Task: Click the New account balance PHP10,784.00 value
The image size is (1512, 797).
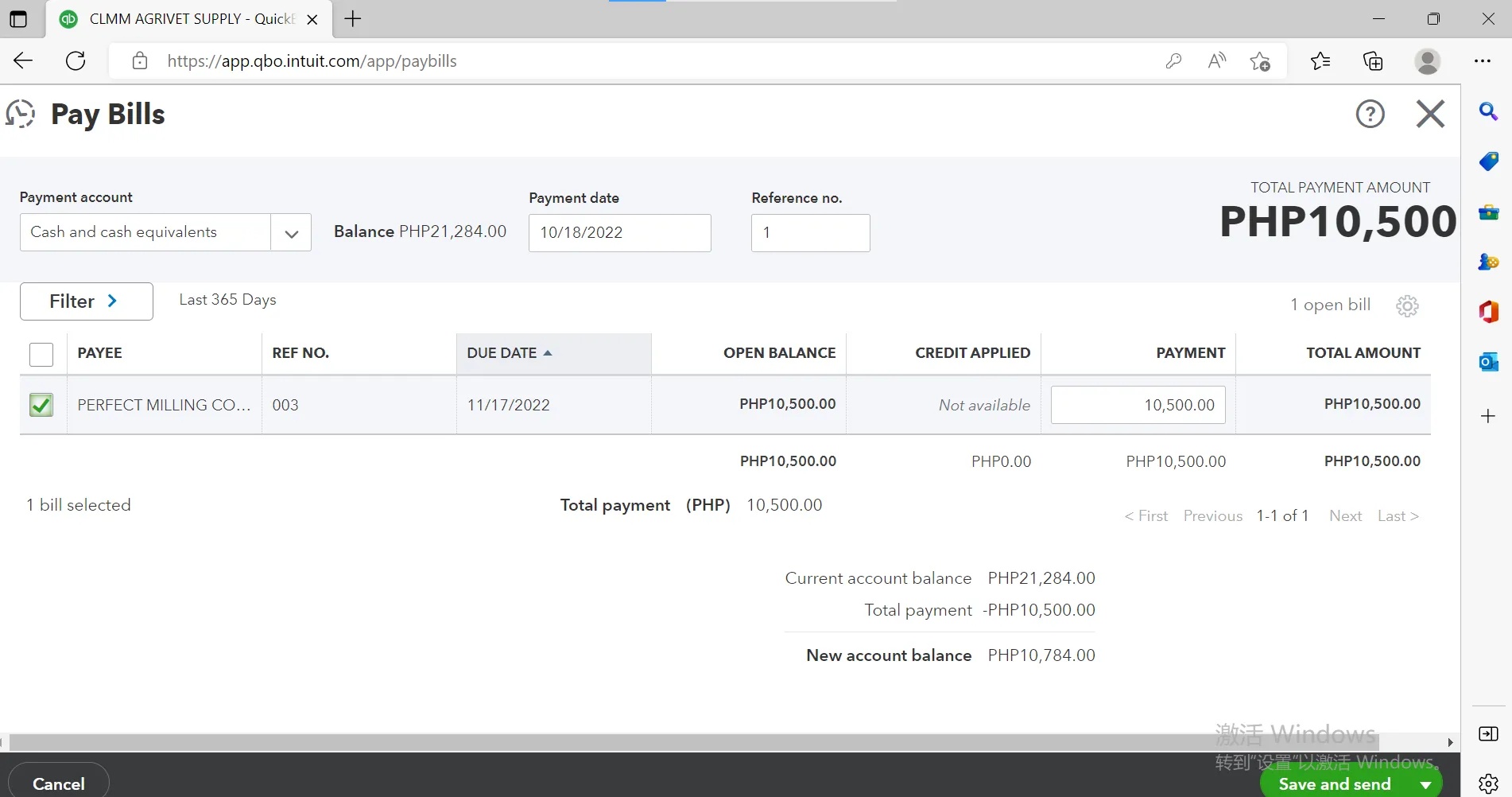Action: tap(1041, 655)
